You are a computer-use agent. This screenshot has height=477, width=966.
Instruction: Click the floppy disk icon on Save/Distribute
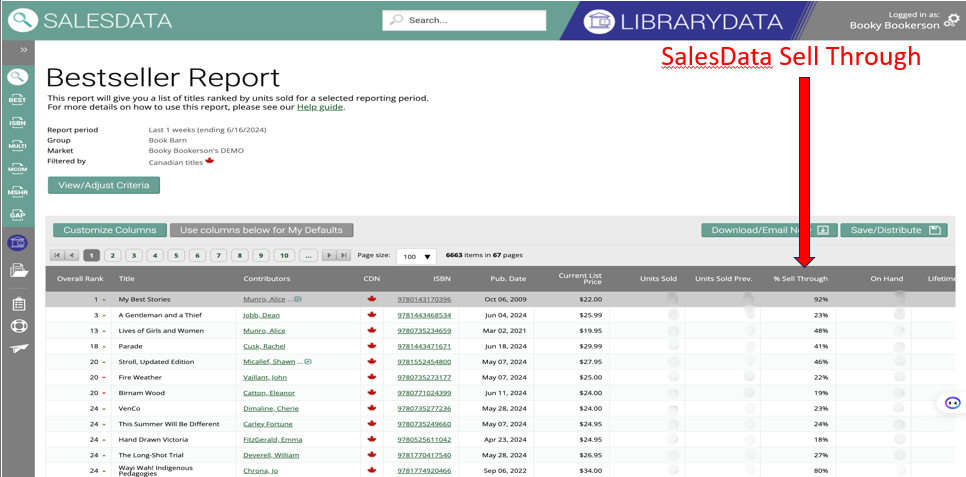click(x=935, y=230)
